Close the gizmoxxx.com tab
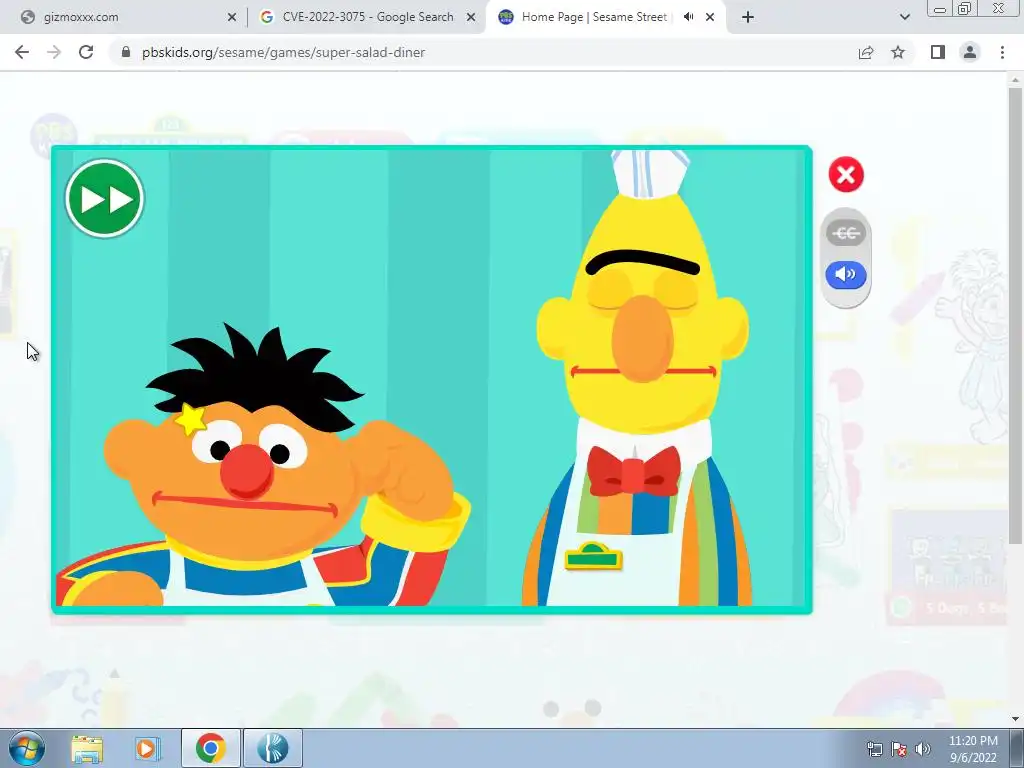 coord(232,18)
